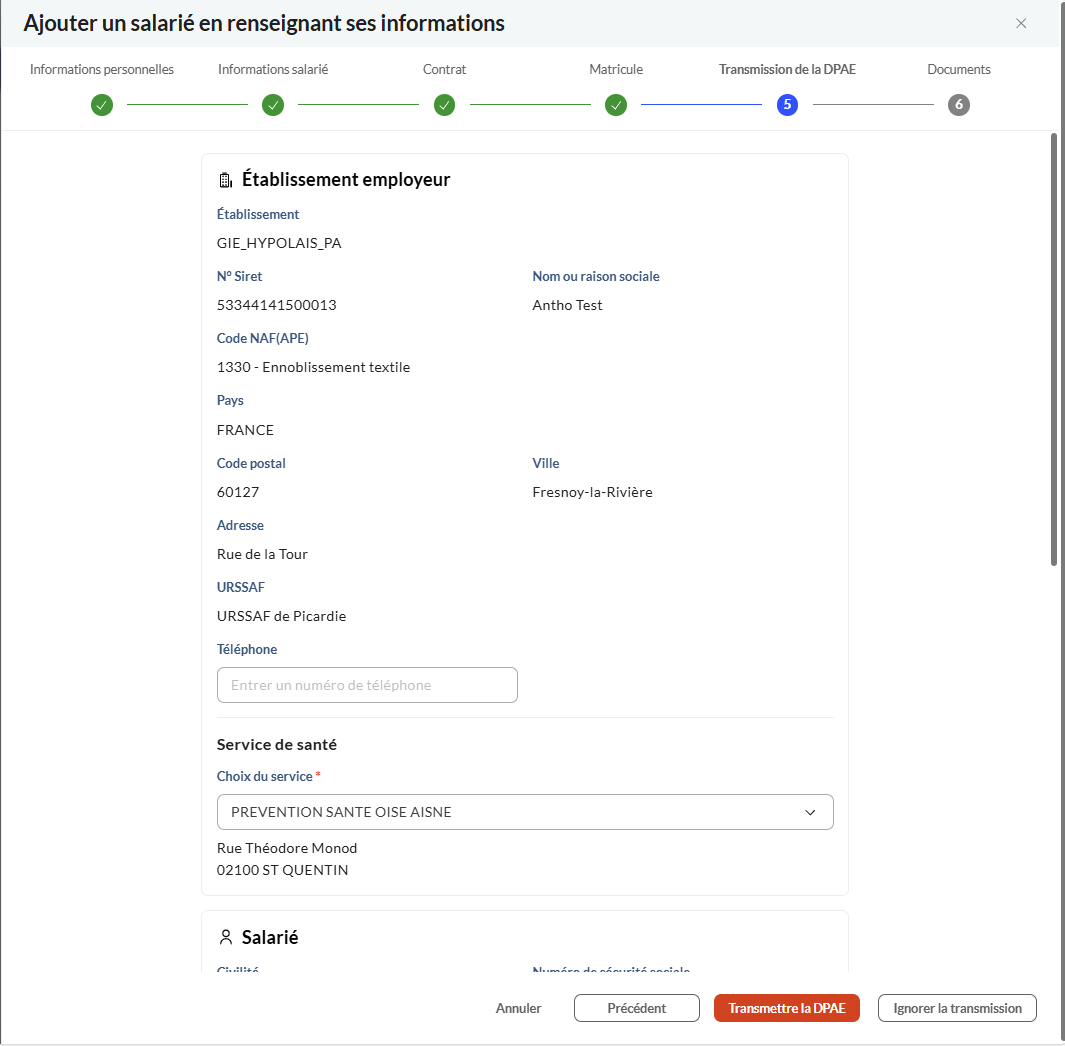The image size is (1065, 1046).
Task: Go to step 6 Documents circle
Action: pyautogui.click(x=959, y=105)
